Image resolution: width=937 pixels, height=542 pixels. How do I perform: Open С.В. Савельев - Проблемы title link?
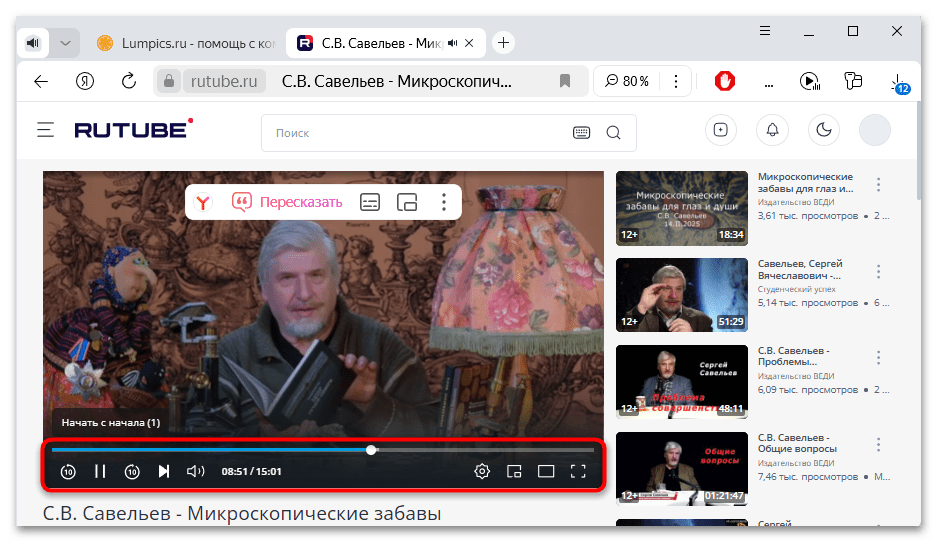(794, 356)
